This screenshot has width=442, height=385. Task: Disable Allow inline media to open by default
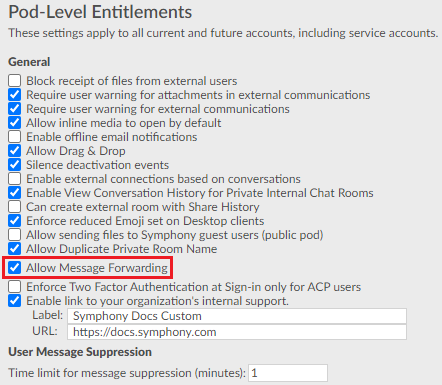click(x=15, y=123)
